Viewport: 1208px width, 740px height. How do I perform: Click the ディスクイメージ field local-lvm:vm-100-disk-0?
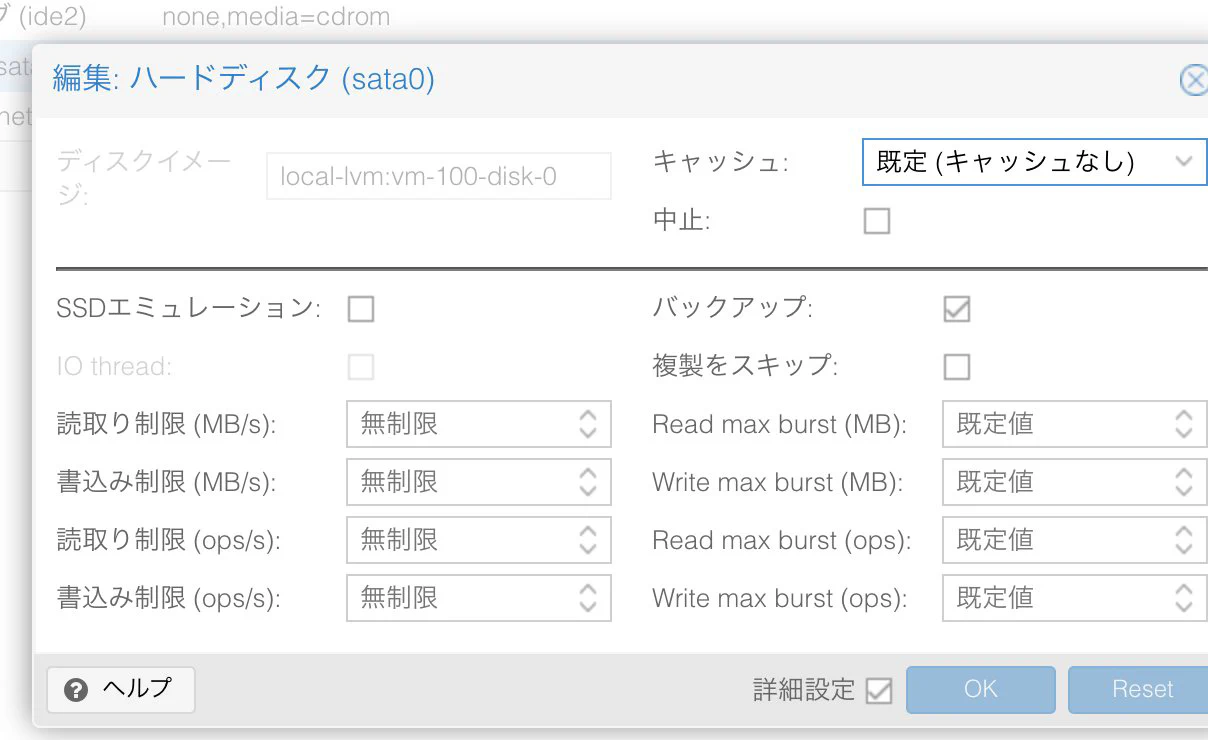point(439,176)
